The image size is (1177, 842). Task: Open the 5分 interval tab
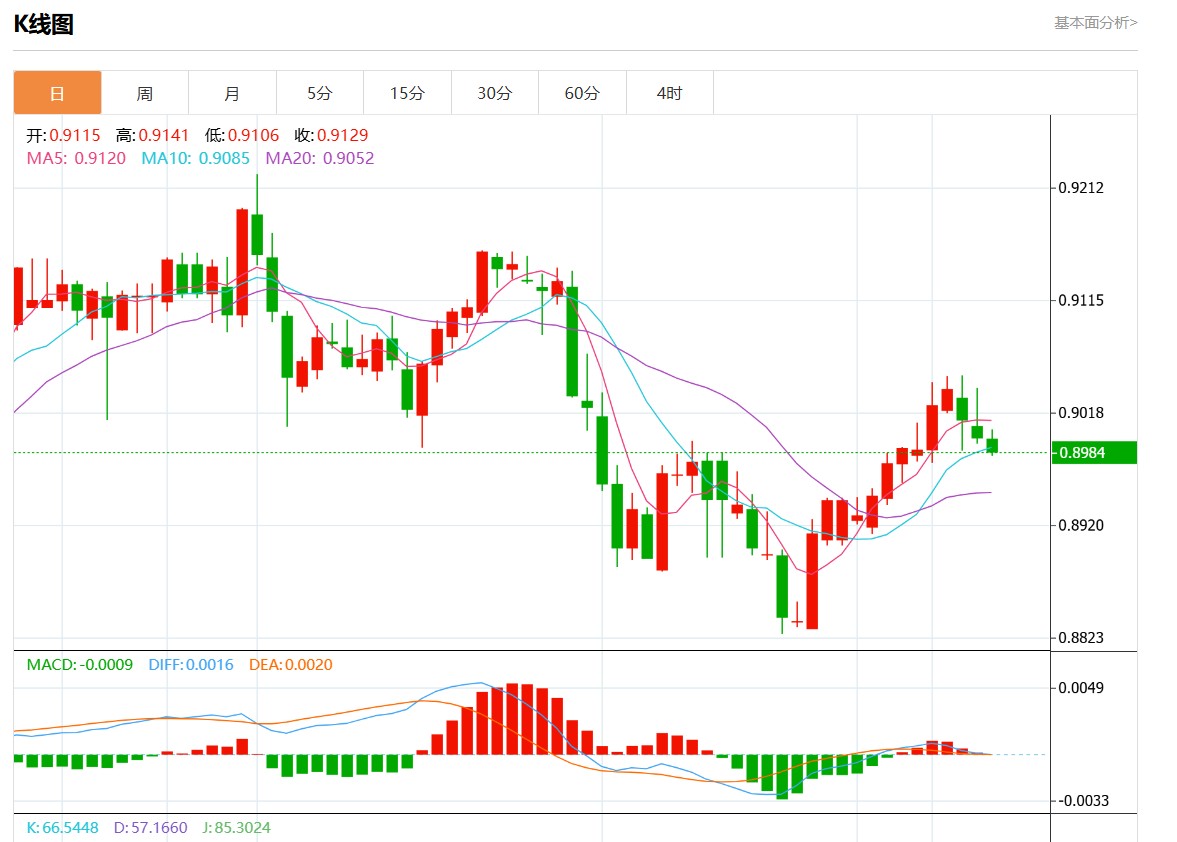tap(320, 93)
